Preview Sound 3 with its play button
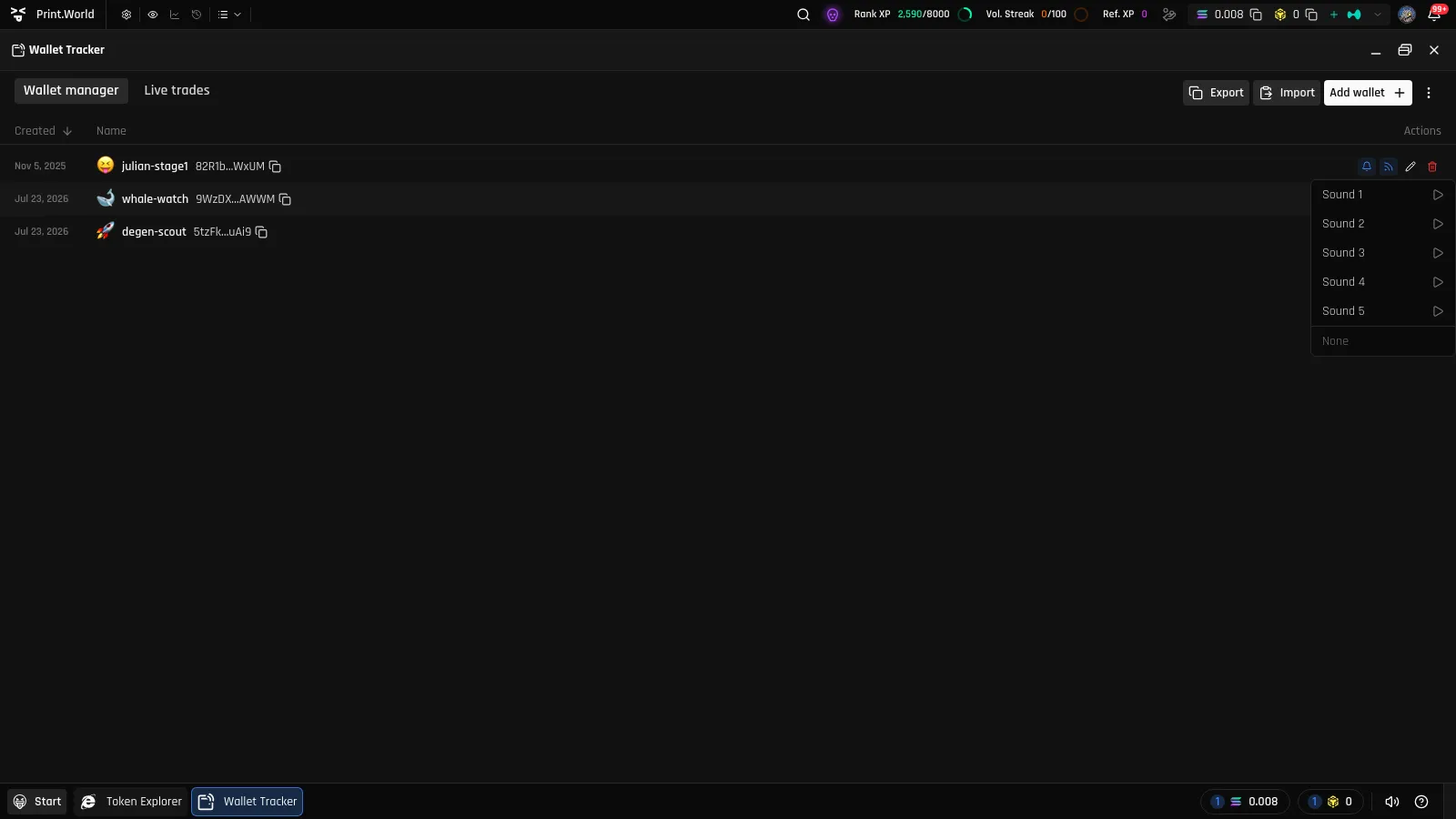 [1438, 253]
